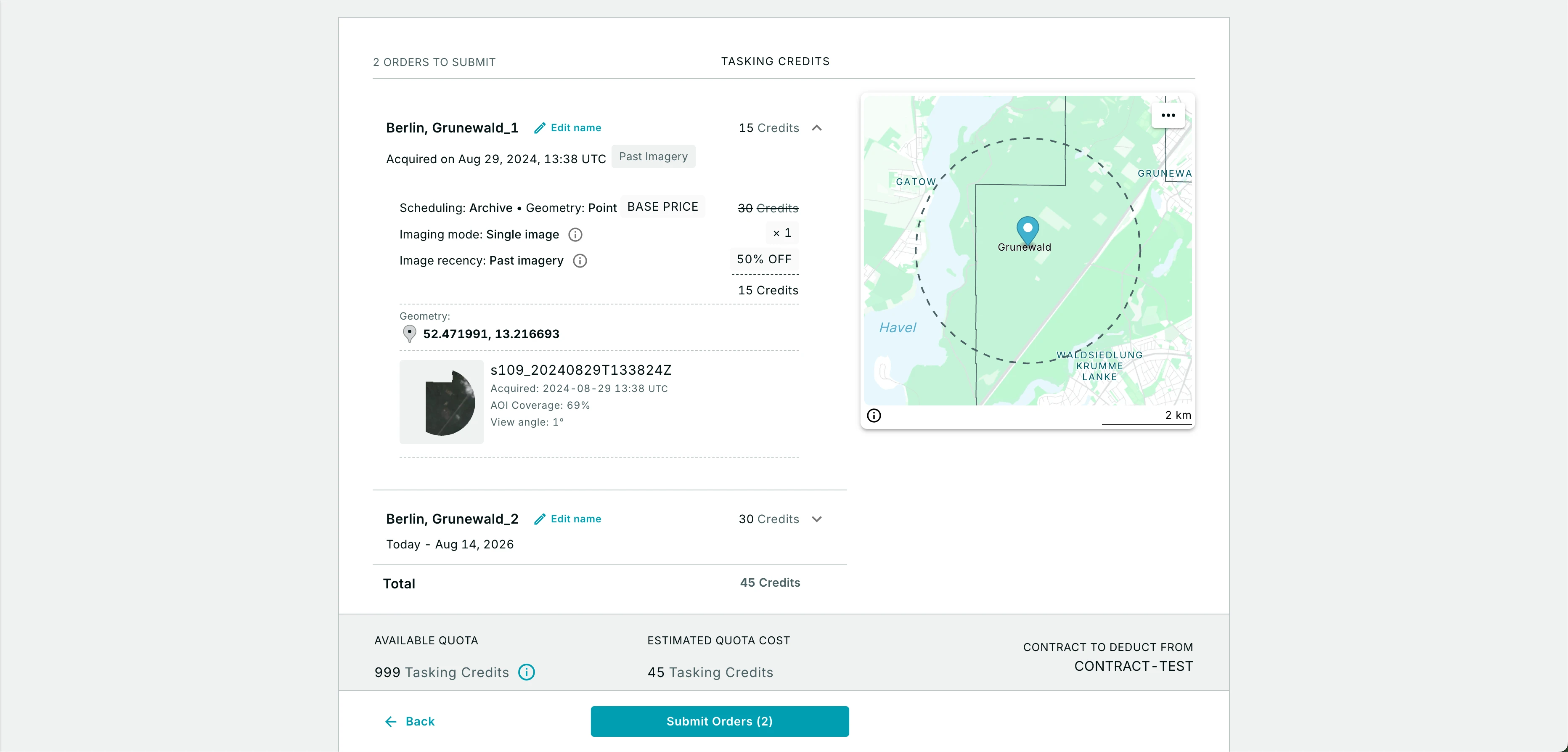Click Edit name for Berlin, Grunewald_1
The width and height of the screenshot is (1568, 752).
[575, 128]
